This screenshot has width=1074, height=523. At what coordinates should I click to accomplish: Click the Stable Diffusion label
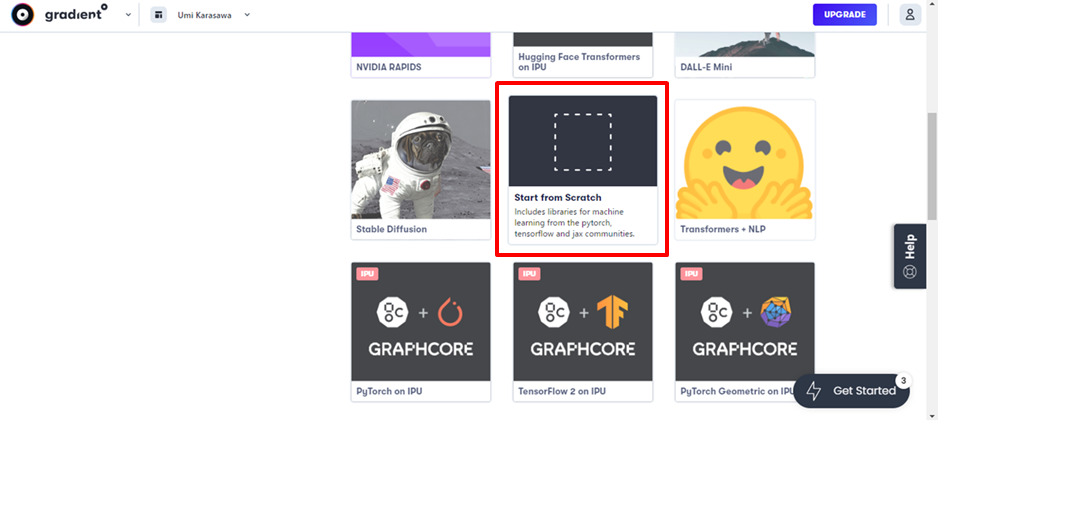click(391, 229)
